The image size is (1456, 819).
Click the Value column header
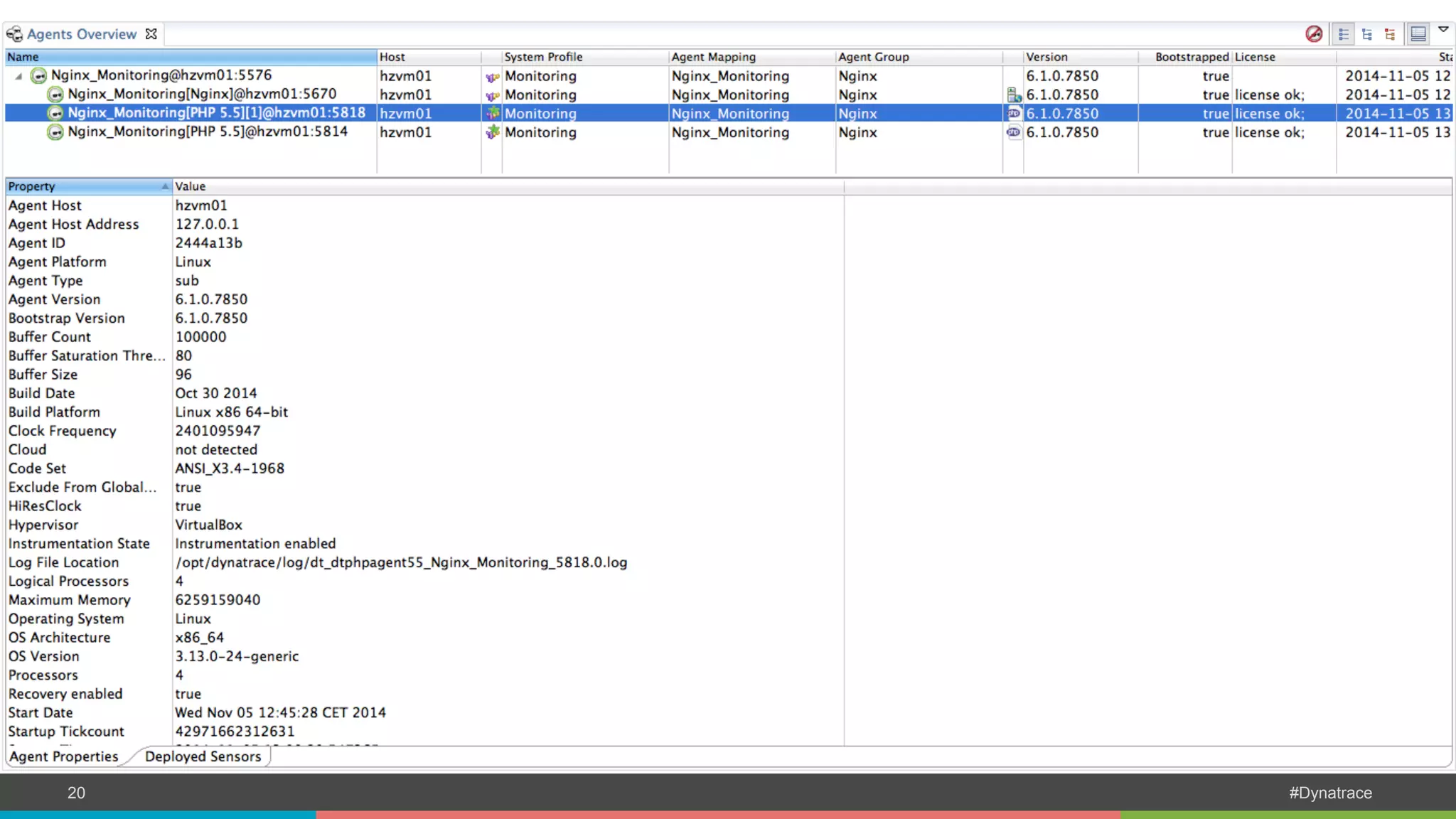click(x=508, y=186)
